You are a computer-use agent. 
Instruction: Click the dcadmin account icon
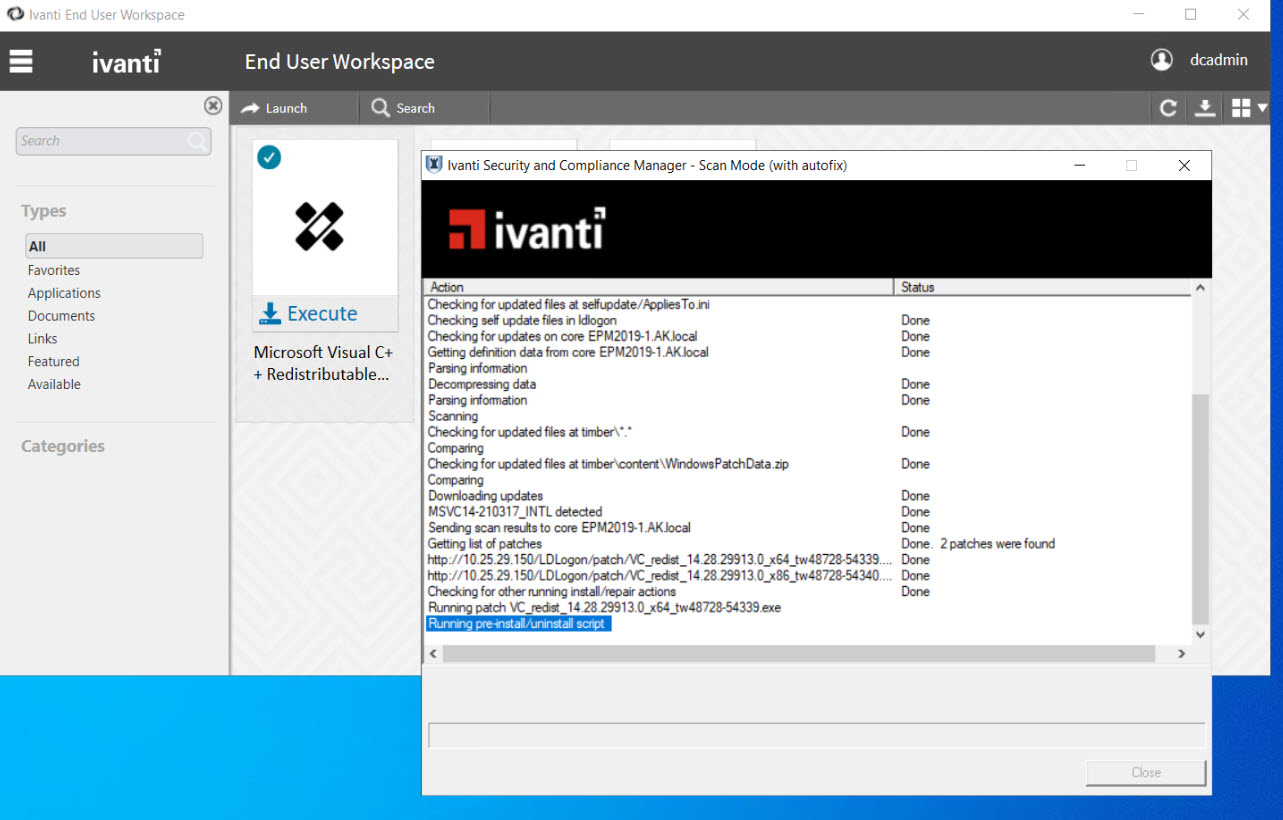tap(1161, 60)
